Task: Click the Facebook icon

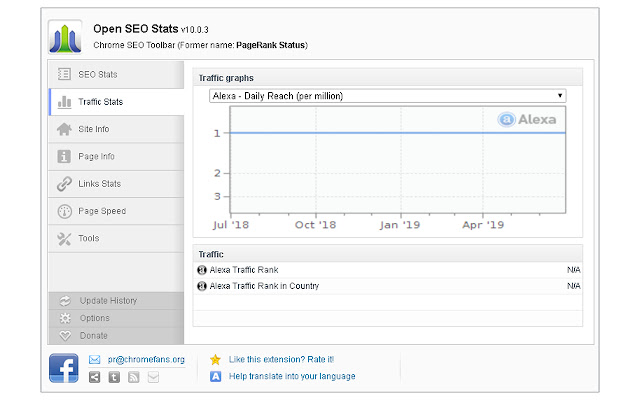Action: click(64, 368)
